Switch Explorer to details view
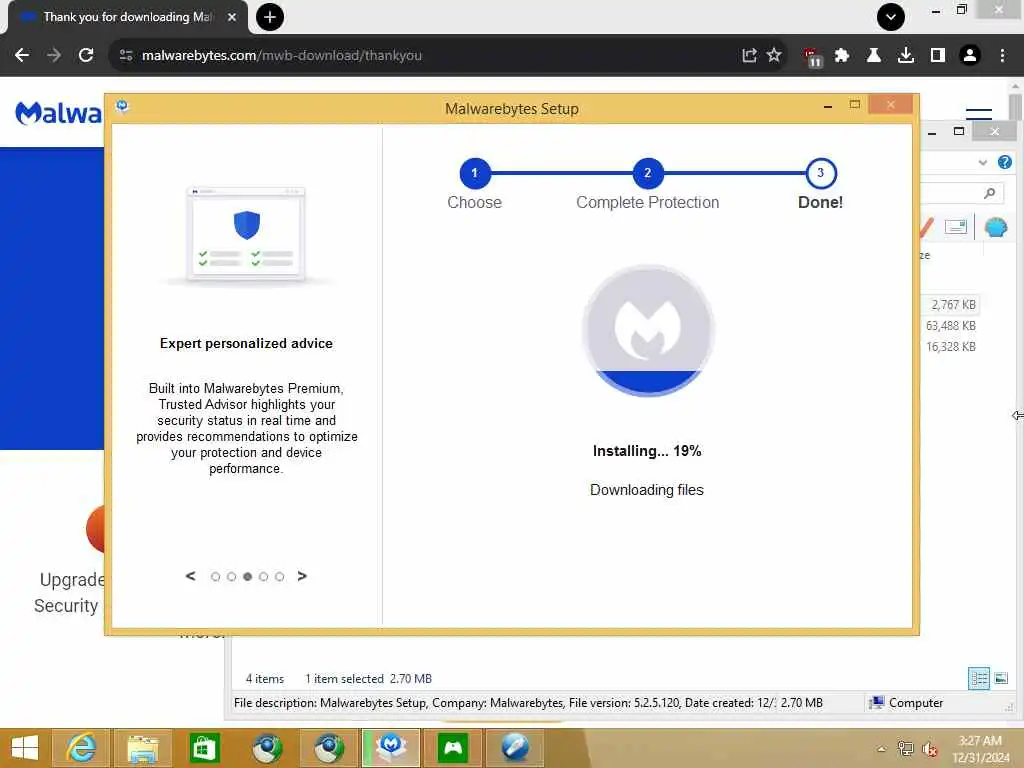 pyautogui.click(x=979, y=678)
